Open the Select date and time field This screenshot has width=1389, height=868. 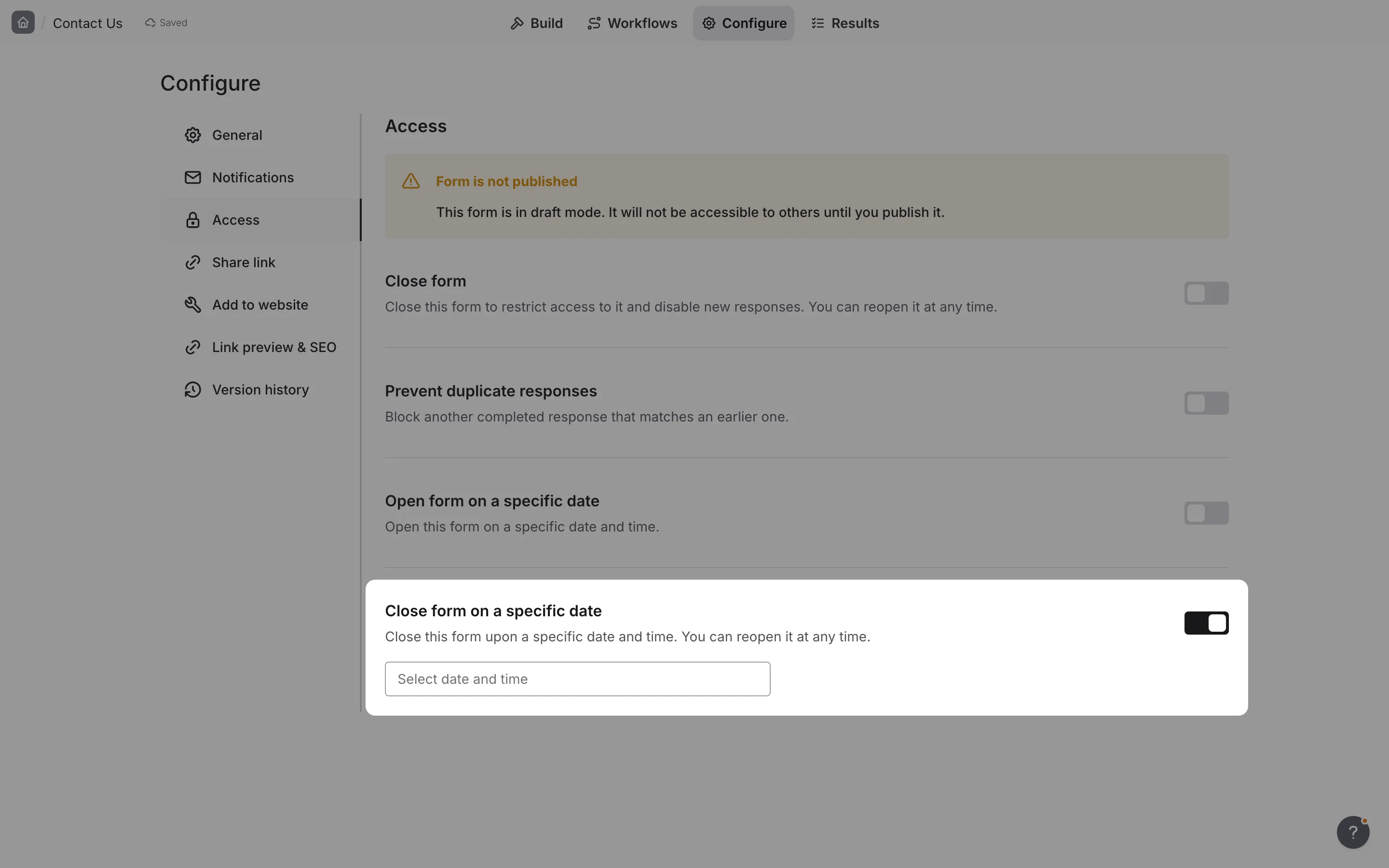(x=577, y=679)
